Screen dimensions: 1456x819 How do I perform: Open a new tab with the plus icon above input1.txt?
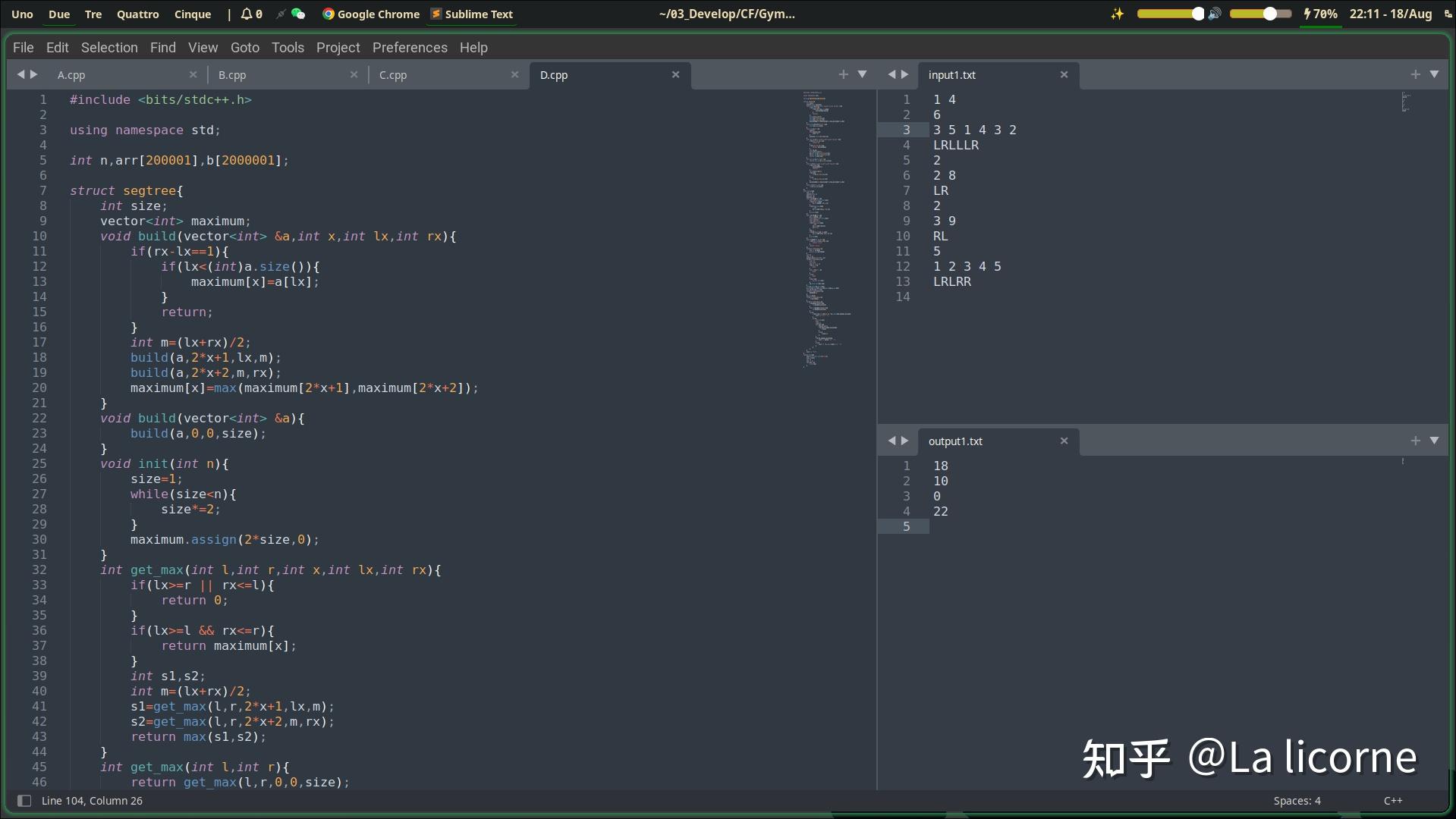tap(1414, 74)
